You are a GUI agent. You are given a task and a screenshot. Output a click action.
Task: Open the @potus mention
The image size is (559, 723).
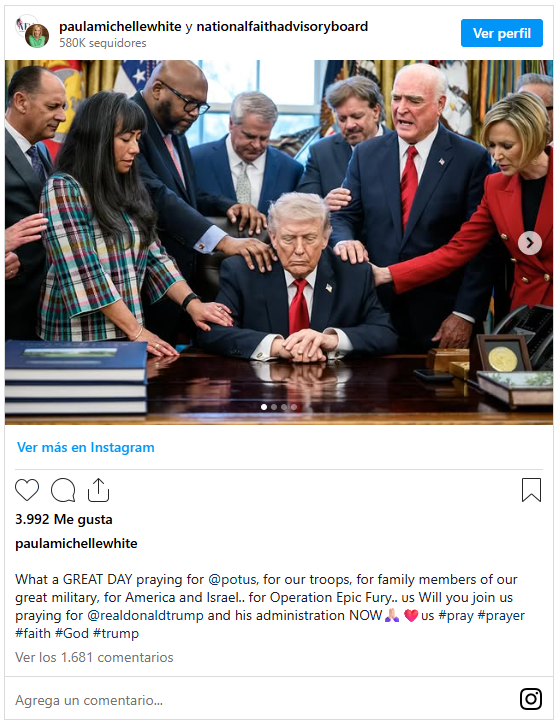[233, 580]
